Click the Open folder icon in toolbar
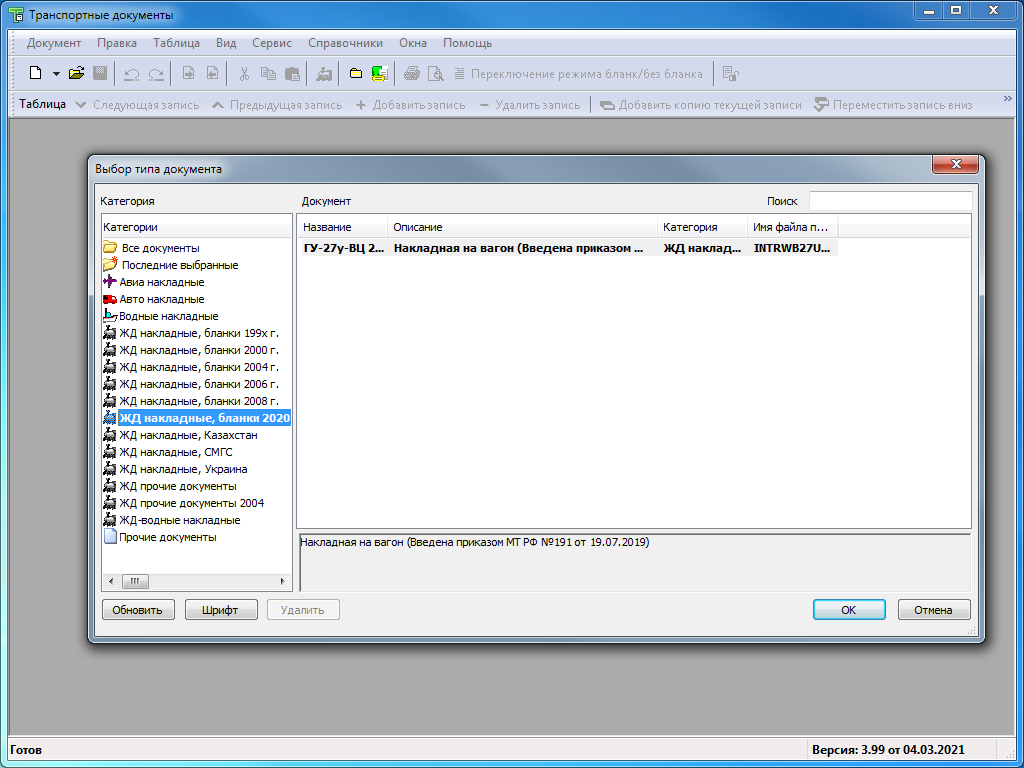This screenshot has height=768, width=1024. point(76,73)
